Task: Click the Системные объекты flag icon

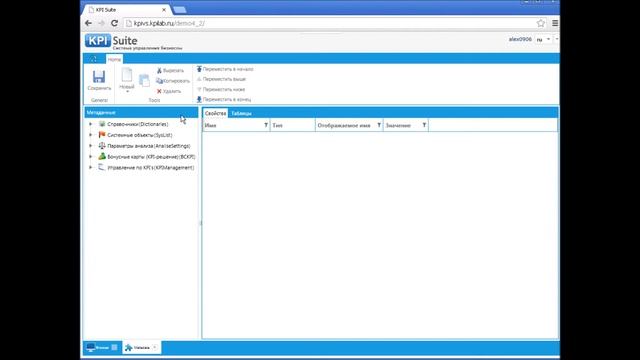Action: click(x=102, y=134)
